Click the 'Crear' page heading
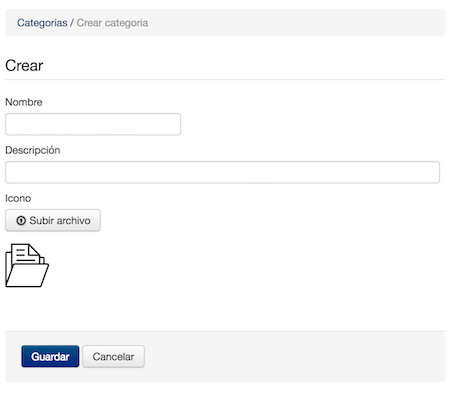Screen dimensions: 458x394 (x=24, y=65)
